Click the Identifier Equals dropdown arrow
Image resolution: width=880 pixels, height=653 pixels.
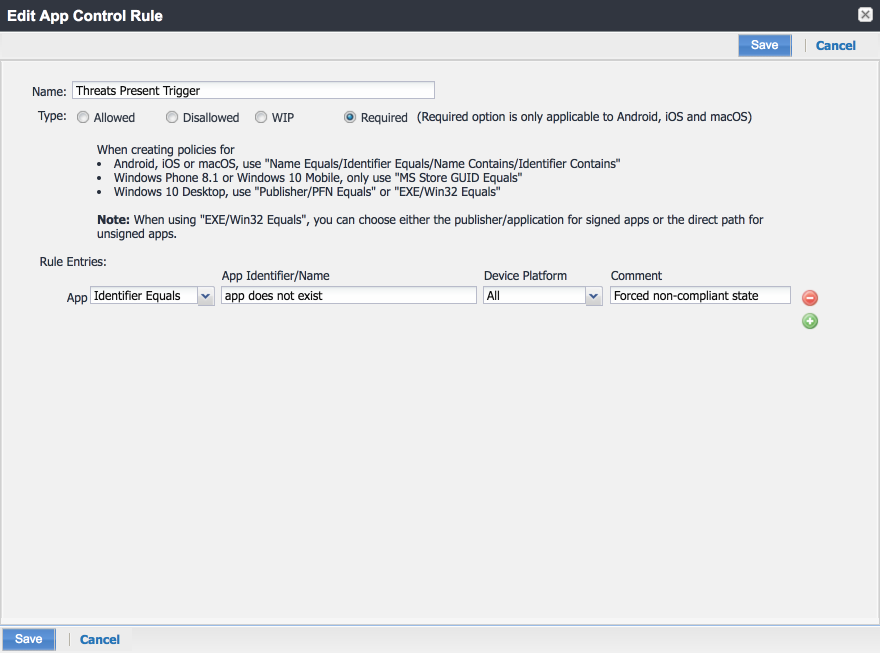206,295
